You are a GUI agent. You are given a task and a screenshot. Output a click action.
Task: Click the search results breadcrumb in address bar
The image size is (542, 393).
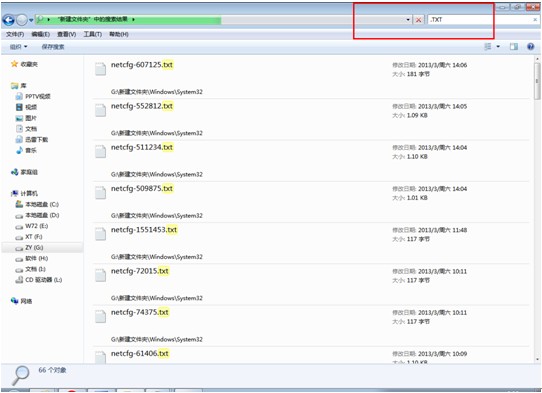[x=92, y=19]
